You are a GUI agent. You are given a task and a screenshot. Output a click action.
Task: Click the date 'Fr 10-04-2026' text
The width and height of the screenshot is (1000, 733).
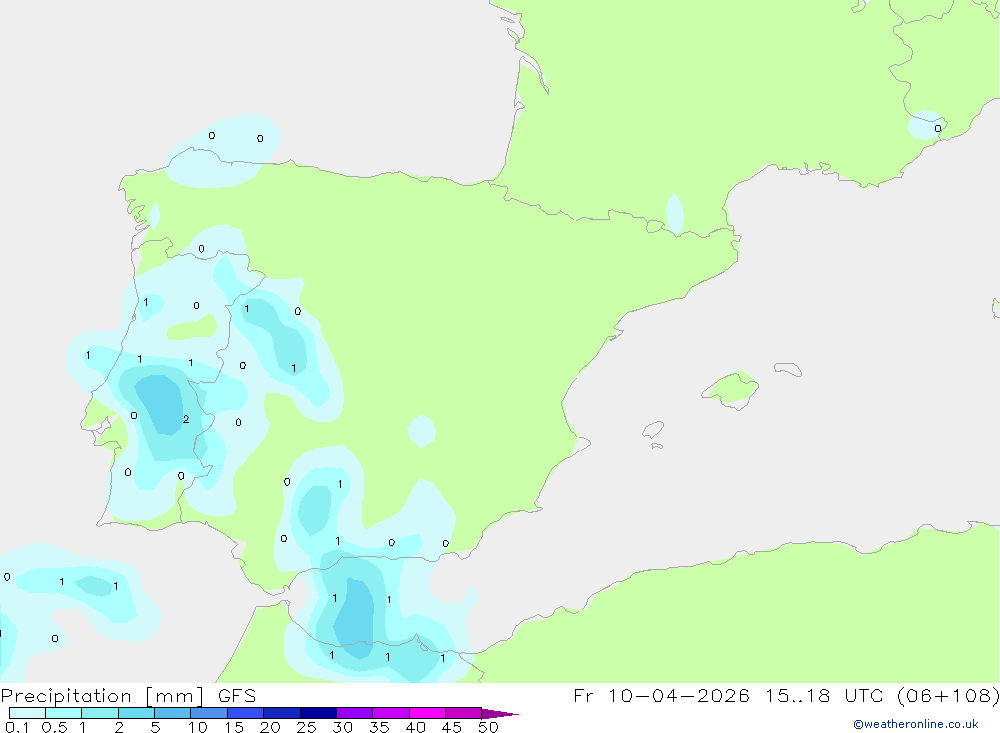tap(661, 695)
